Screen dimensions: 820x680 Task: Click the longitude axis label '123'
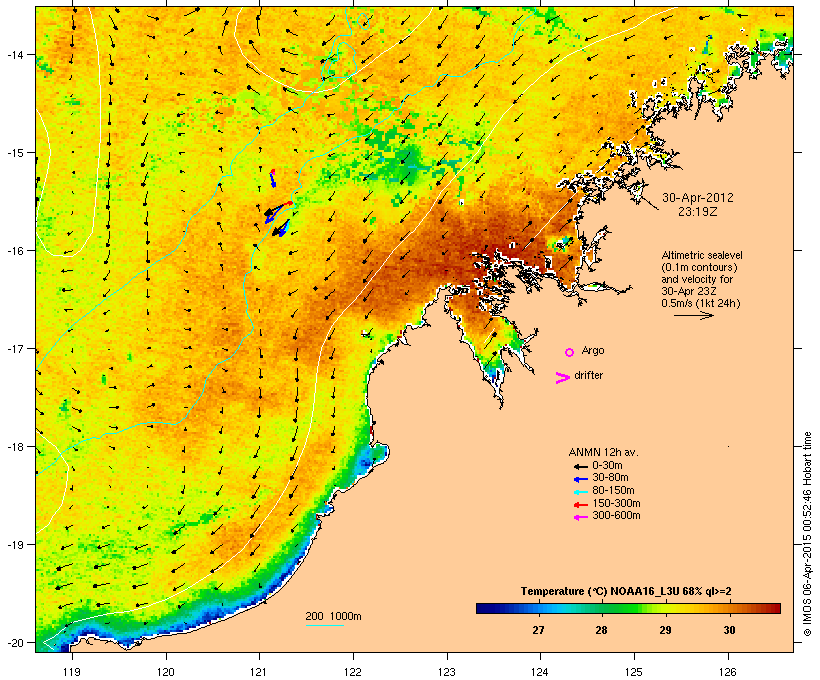447,672
